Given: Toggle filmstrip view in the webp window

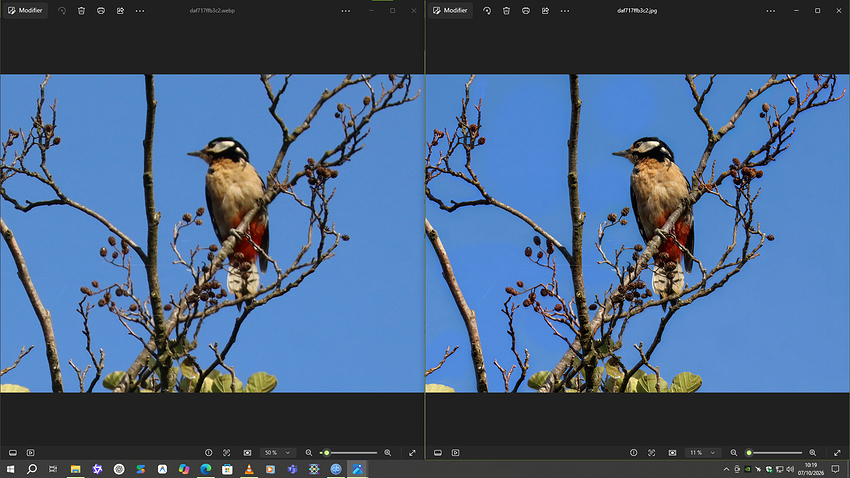Looking at the screenshot, I should pos(13,453).
